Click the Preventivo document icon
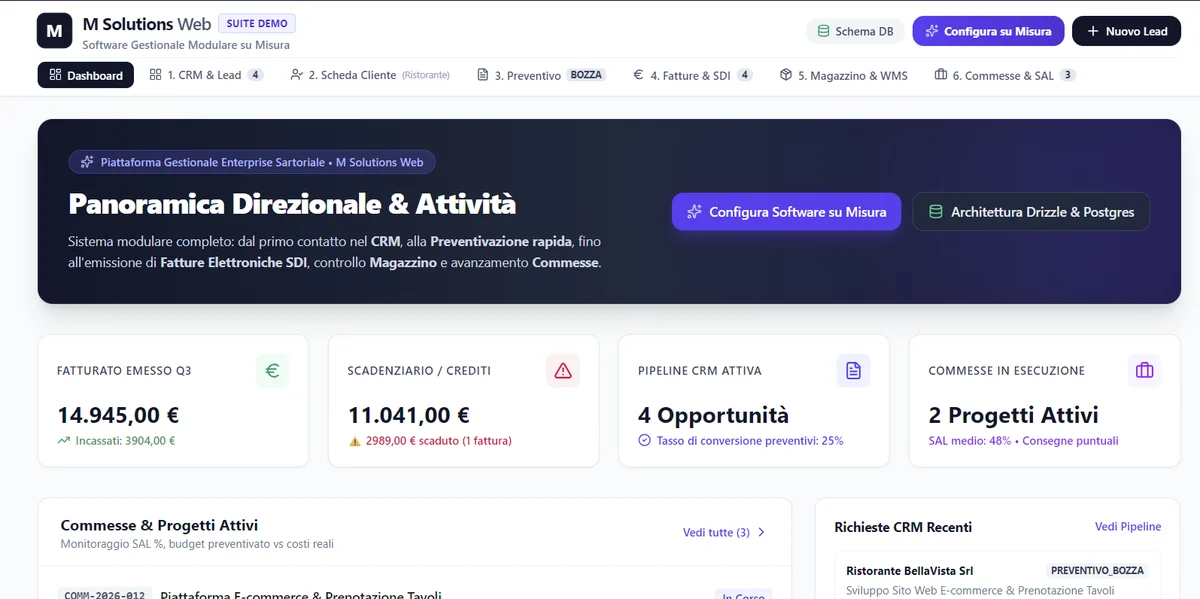The image size is (1200, 599). (x=483, y=75)
